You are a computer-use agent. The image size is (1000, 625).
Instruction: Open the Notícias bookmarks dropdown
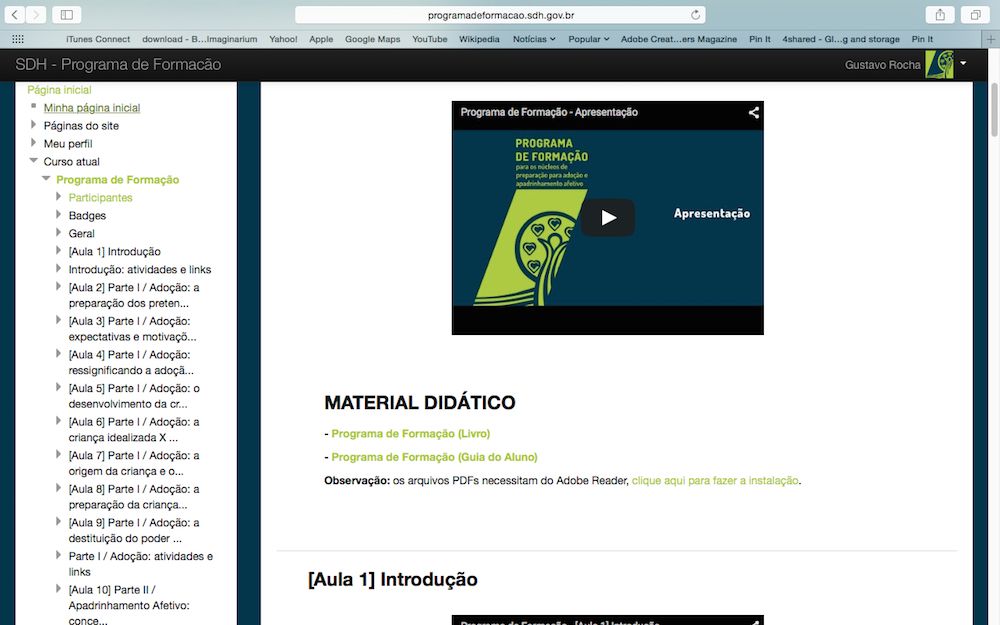[534, 39]
